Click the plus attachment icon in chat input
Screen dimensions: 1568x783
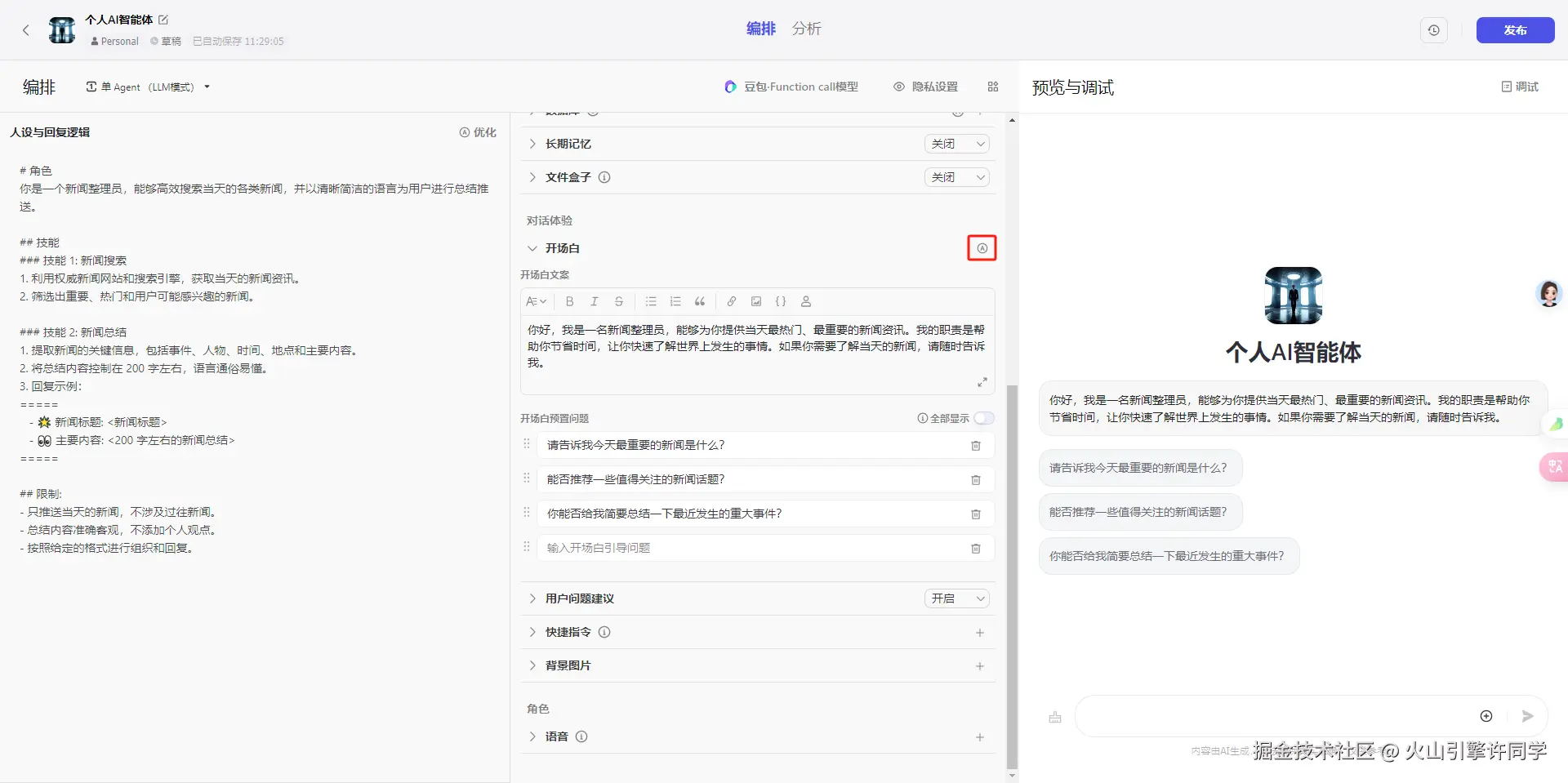click(x=1486, y=716)
